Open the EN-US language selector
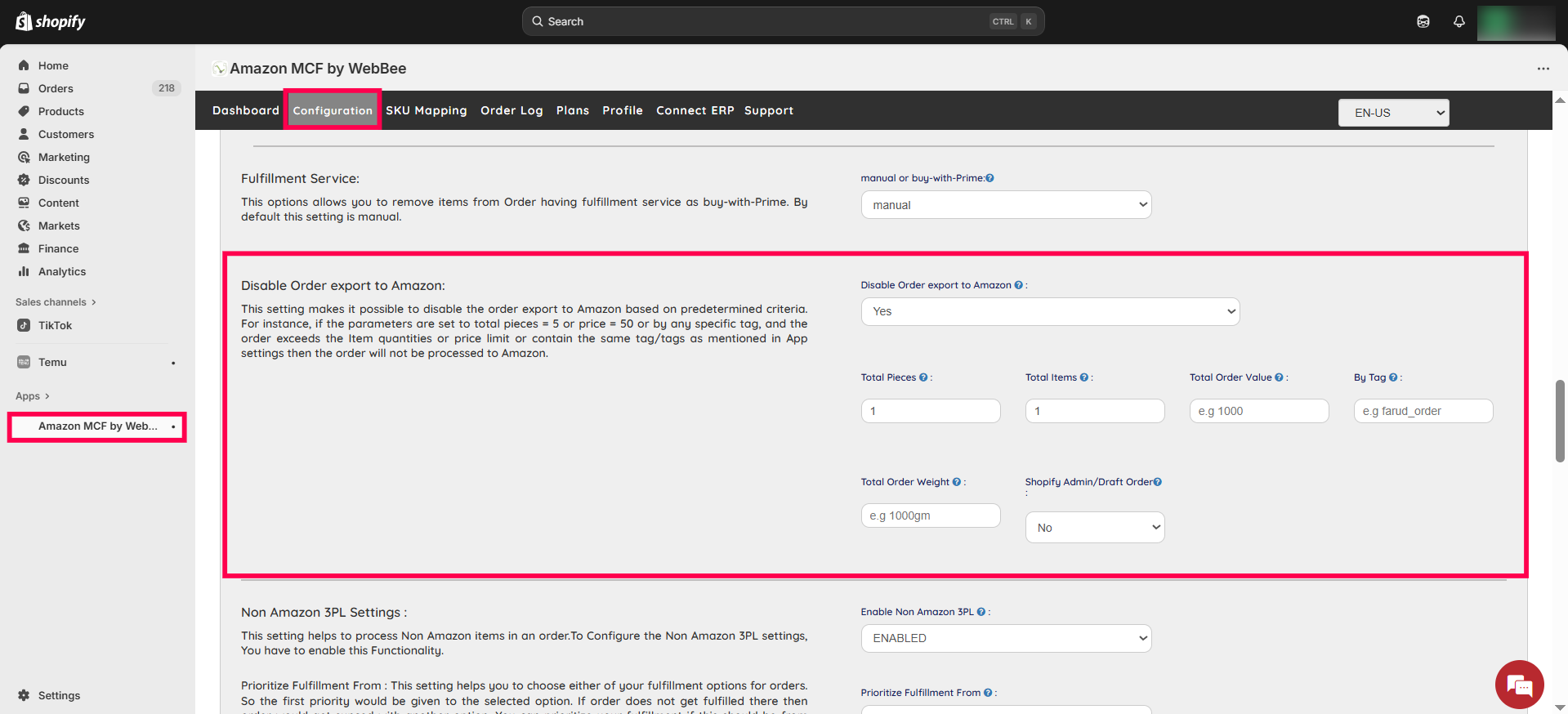The image size is (1568, 714). point(1393,113)
